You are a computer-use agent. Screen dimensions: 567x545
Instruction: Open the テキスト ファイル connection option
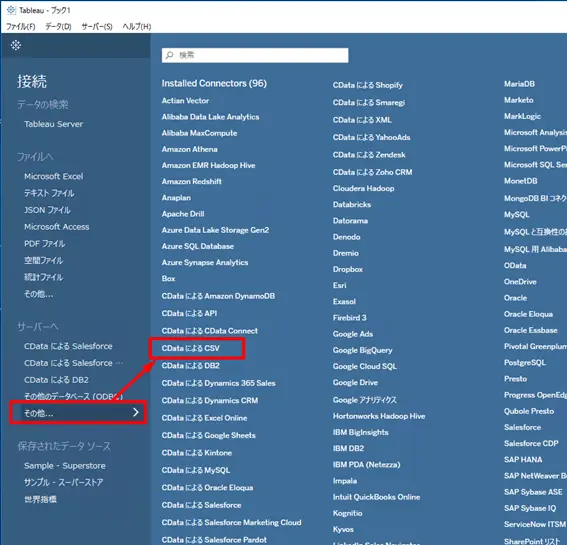pyautogui.click(x=49, y=193)
